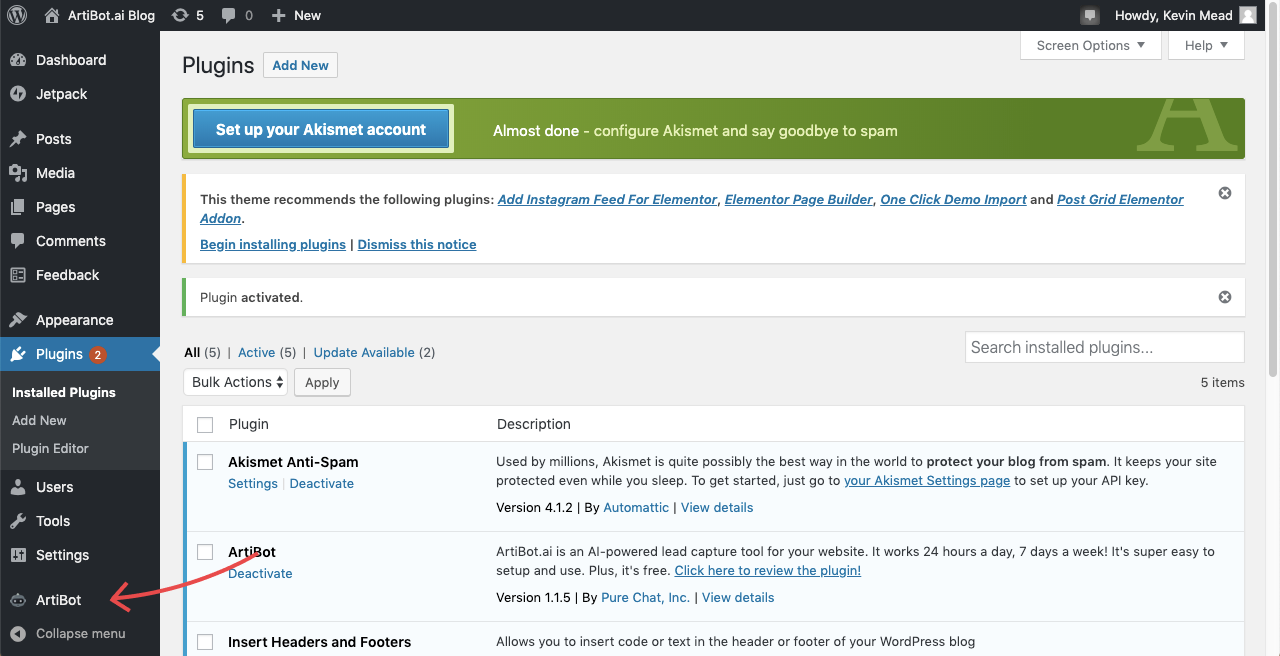Dismiss the Plugin activated notice
This screenshot has width=1280, height=656.
pyautogui.click(x=1224, y=297)
